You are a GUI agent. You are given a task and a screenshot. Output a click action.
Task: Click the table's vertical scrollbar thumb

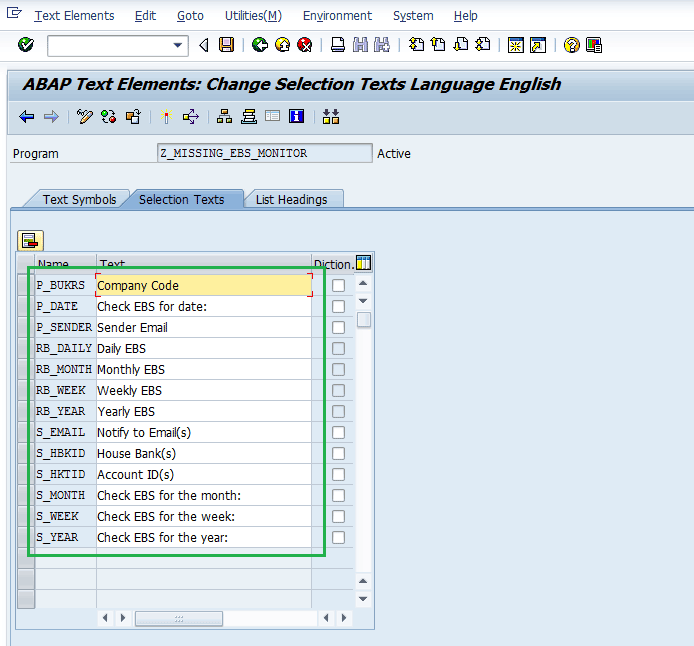point(363,319)
